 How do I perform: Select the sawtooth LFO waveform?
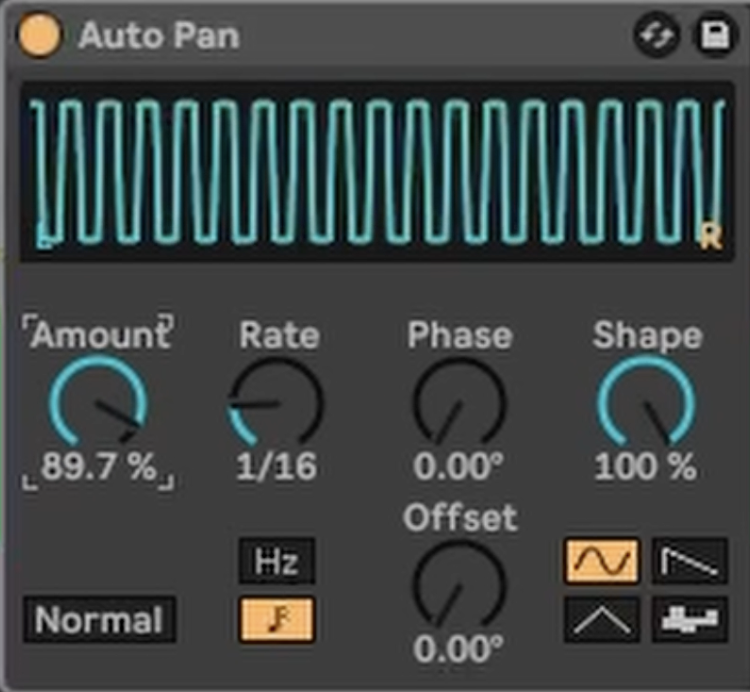[x=689, y=562]
